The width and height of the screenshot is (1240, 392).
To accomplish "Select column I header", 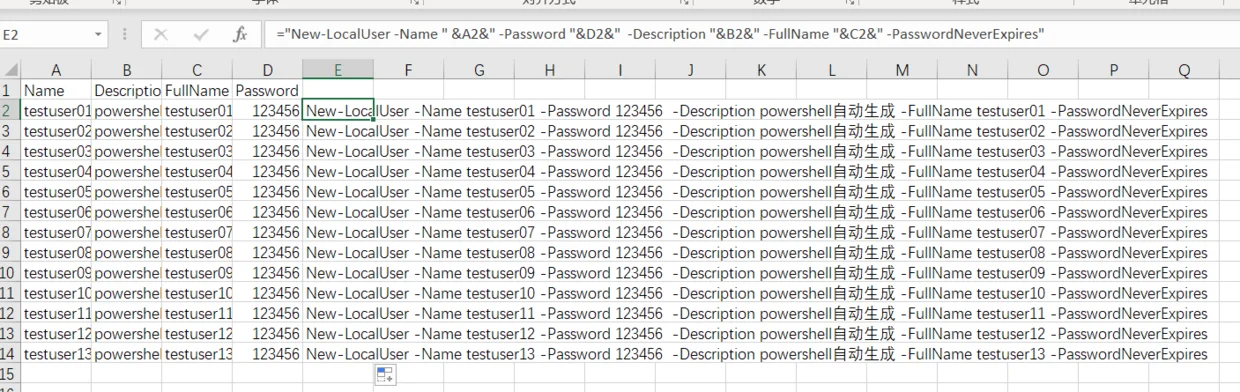I will point(620,70).
